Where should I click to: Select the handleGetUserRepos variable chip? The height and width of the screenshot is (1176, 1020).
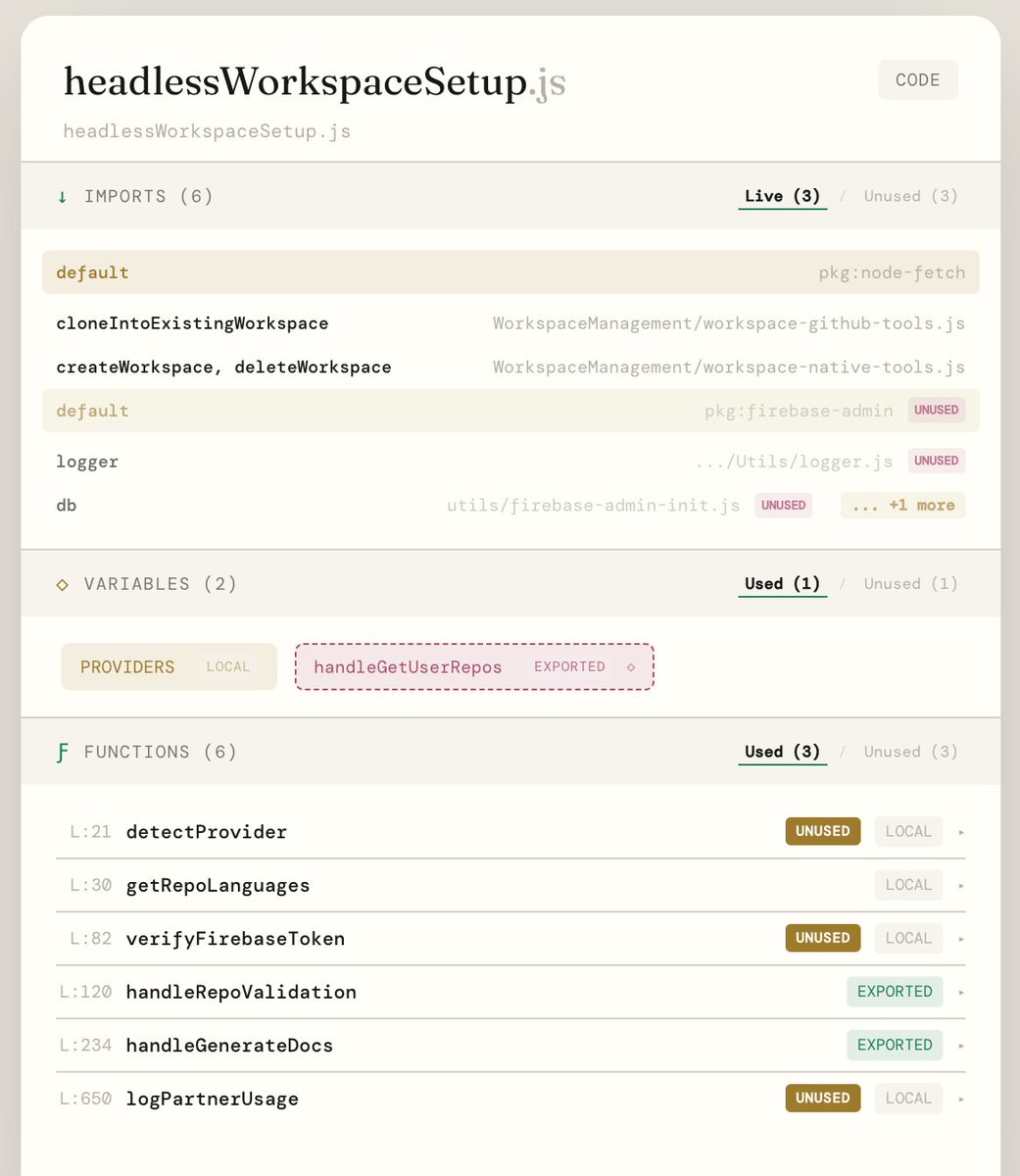(474, 666)
